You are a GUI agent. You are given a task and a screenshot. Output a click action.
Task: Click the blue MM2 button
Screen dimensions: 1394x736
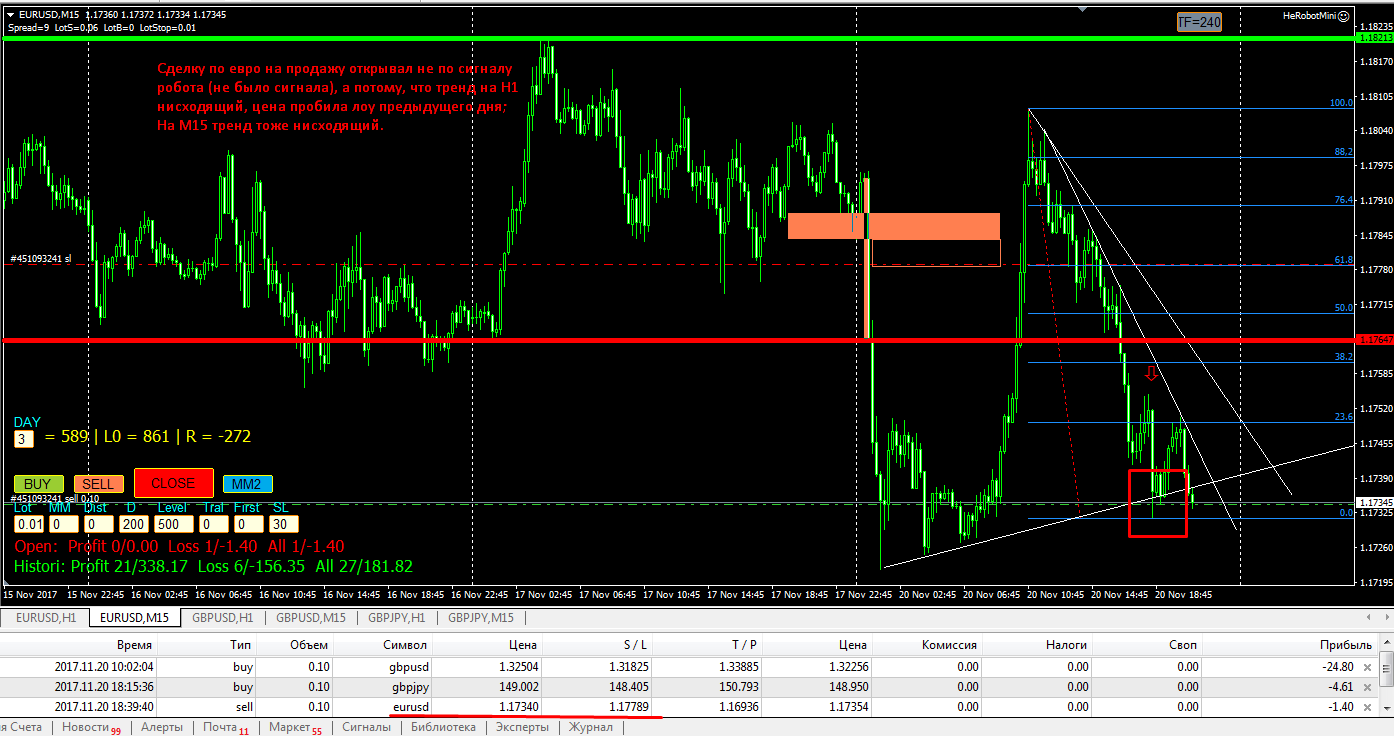[247, 484]
